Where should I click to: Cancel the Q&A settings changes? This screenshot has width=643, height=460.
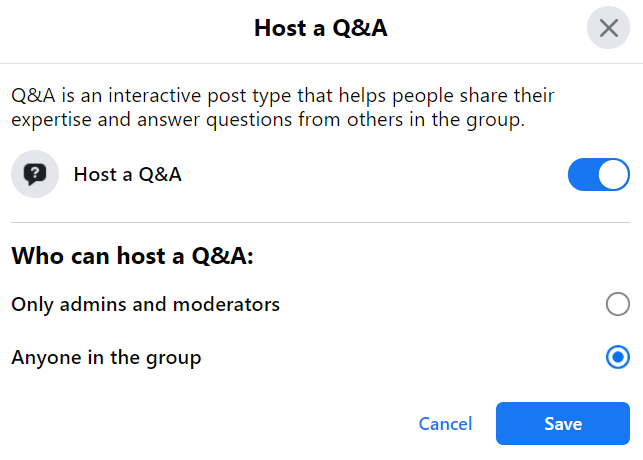445,424
